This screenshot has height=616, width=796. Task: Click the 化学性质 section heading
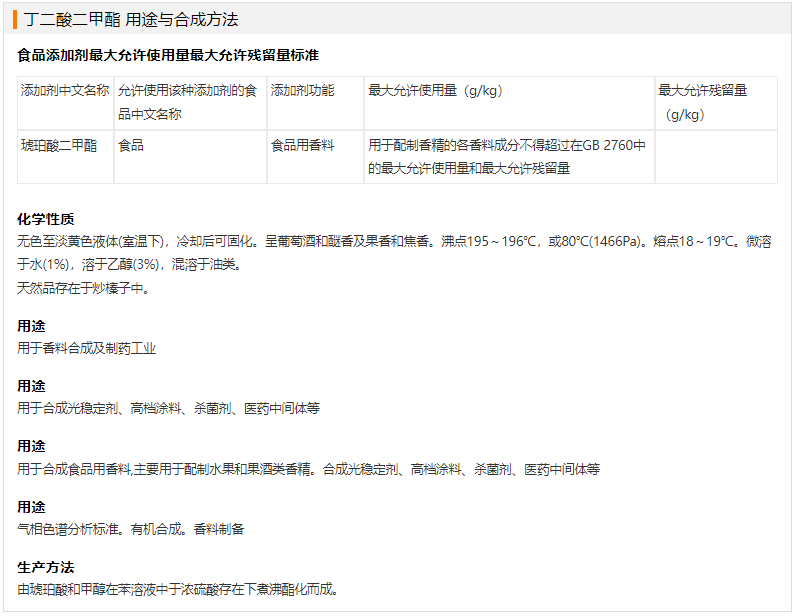pos(46,219)
